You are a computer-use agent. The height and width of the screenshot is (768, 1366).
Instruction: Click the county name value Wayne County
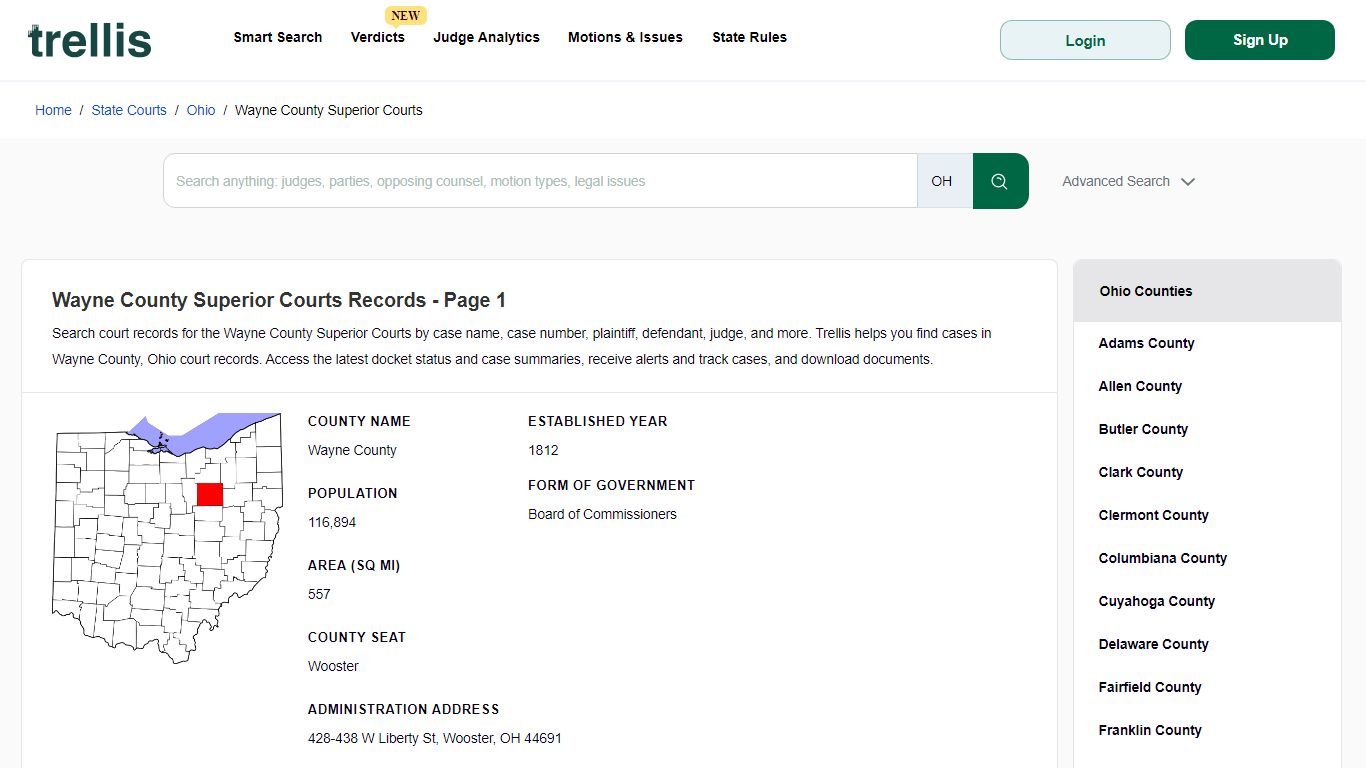tap(352, 450)
